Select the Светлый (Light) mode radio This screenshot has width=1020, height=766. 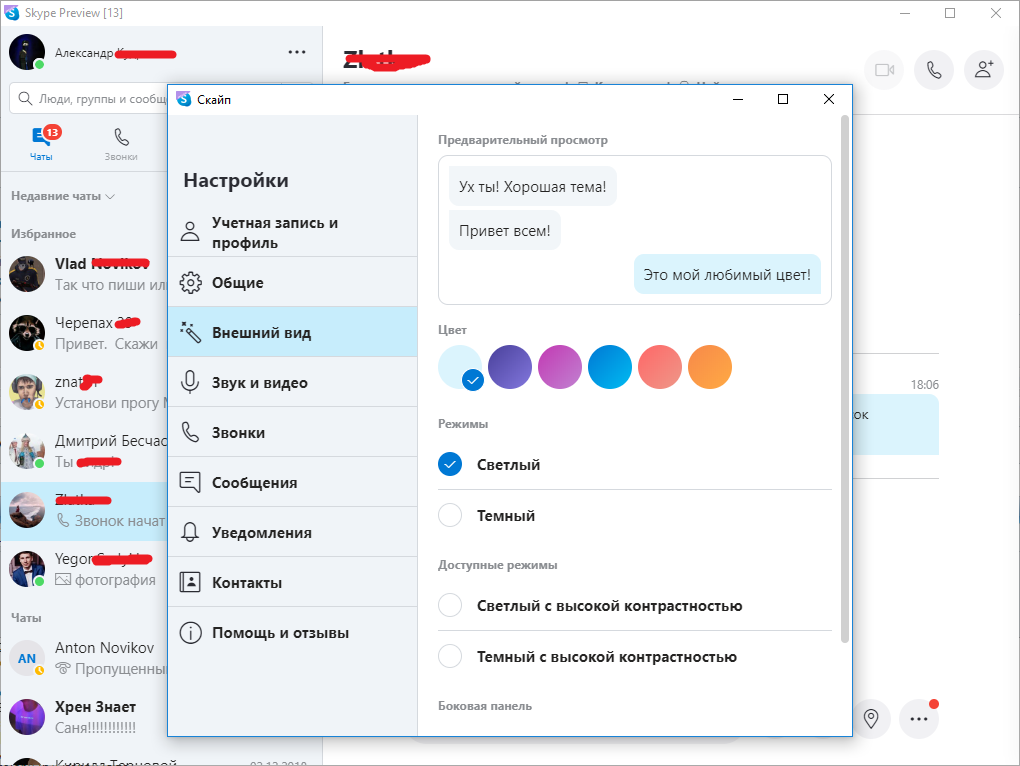click(x=450, y=464)
